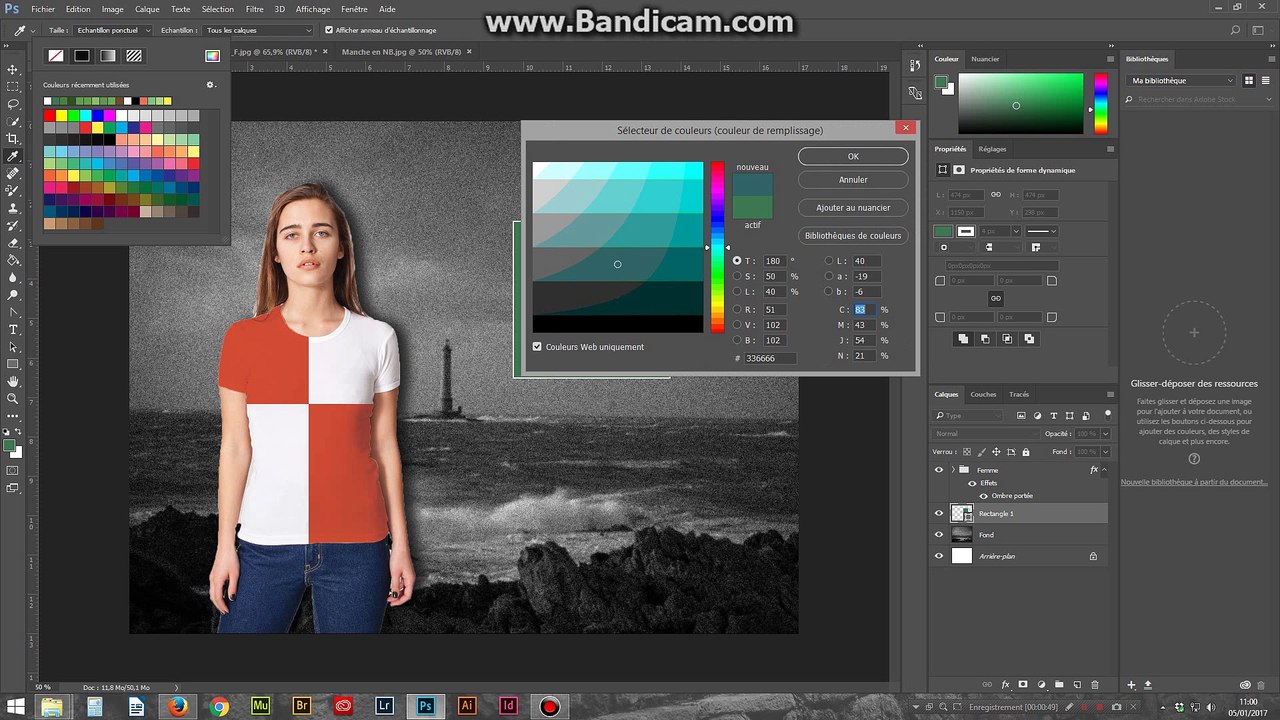1280x720 pixels.
Task: Open the Fond fill value dropdown arrow
Action: (x=1104, y=452)
